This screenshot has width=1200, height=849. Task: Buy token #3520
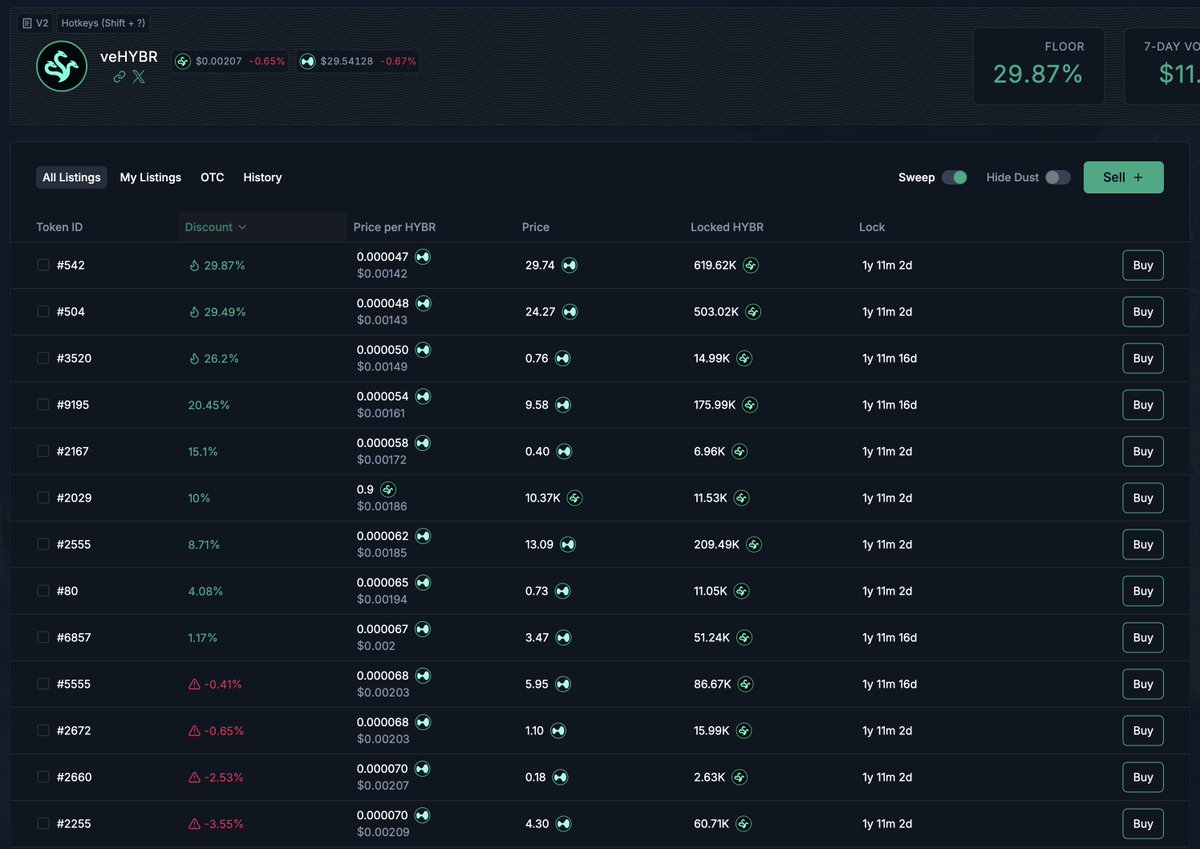(1143, 358)
